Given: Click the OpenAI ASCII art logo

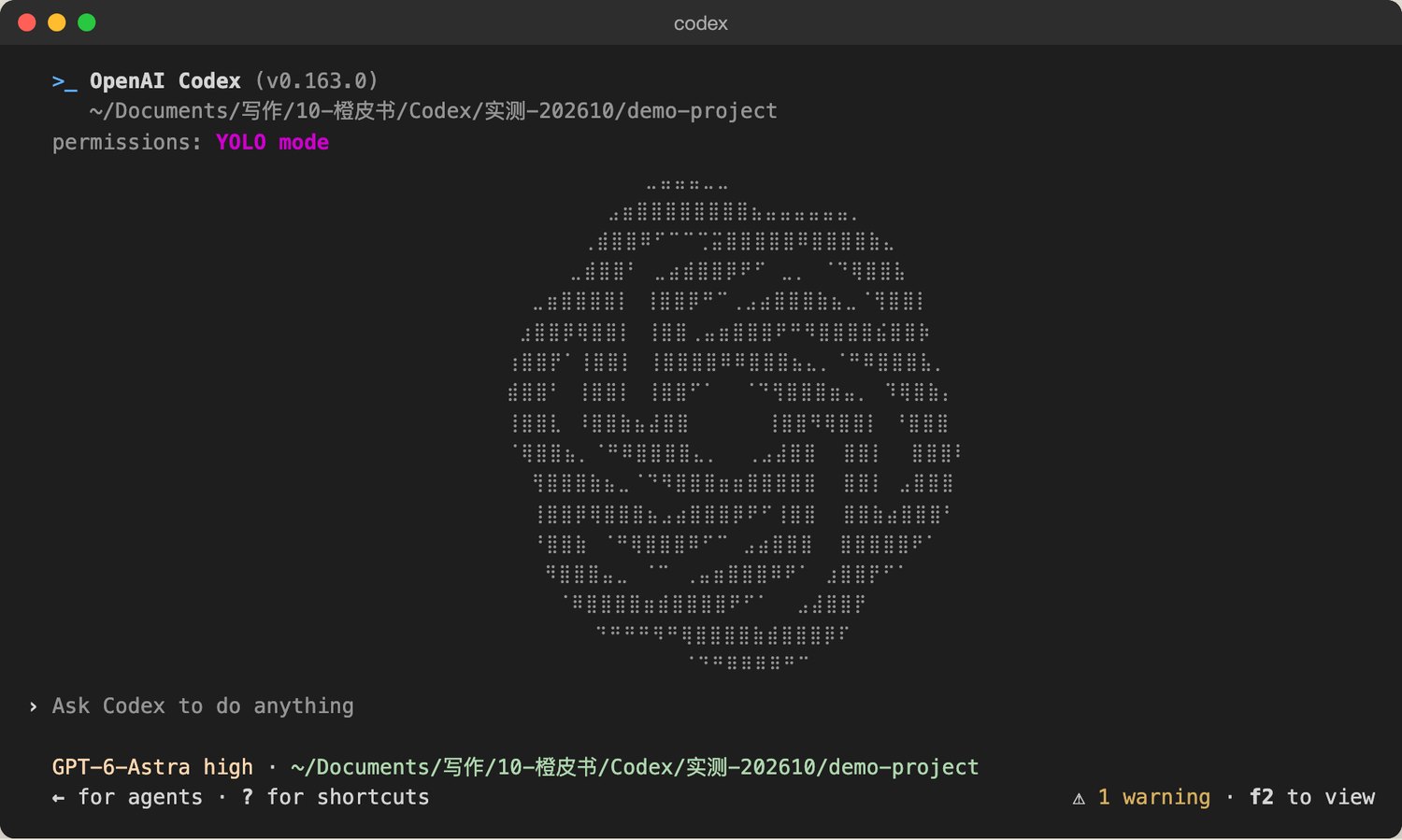Looking at the screenshot, I should pos(734,424).
